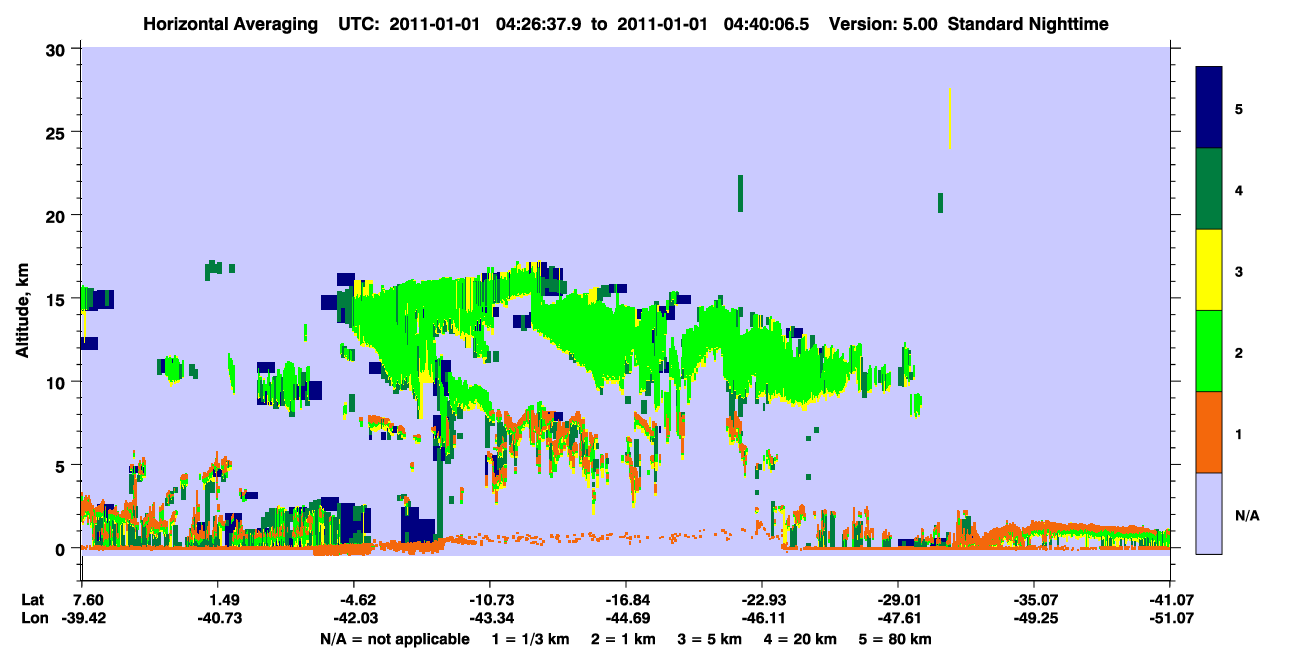Click the longitude value '-42.03'
This screenshot has height=667, width=1300.
point(354,618)
